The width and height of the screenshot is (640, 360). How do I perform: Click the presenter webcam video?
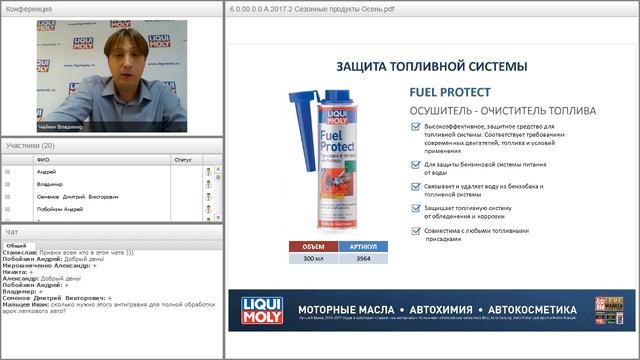coord(112,76)
